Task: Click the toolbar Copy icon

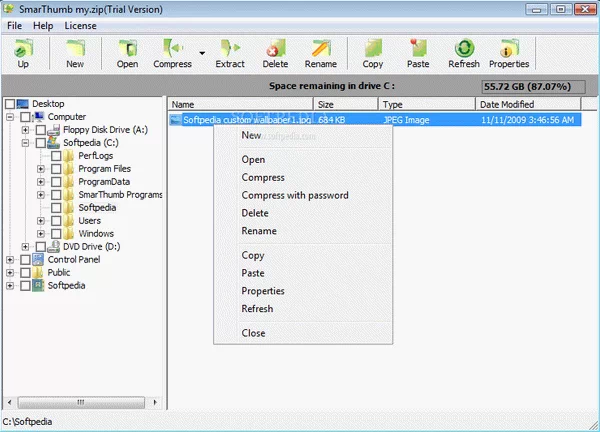Action: 373,49
